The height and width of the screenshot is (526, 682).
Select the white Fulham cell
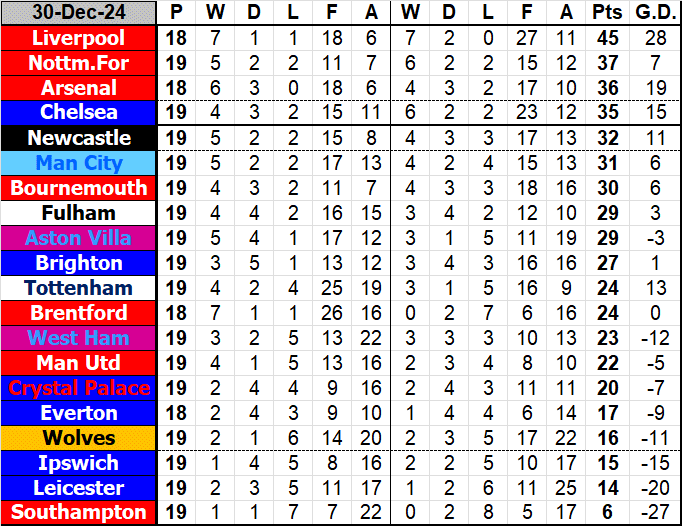pos(79,213)
